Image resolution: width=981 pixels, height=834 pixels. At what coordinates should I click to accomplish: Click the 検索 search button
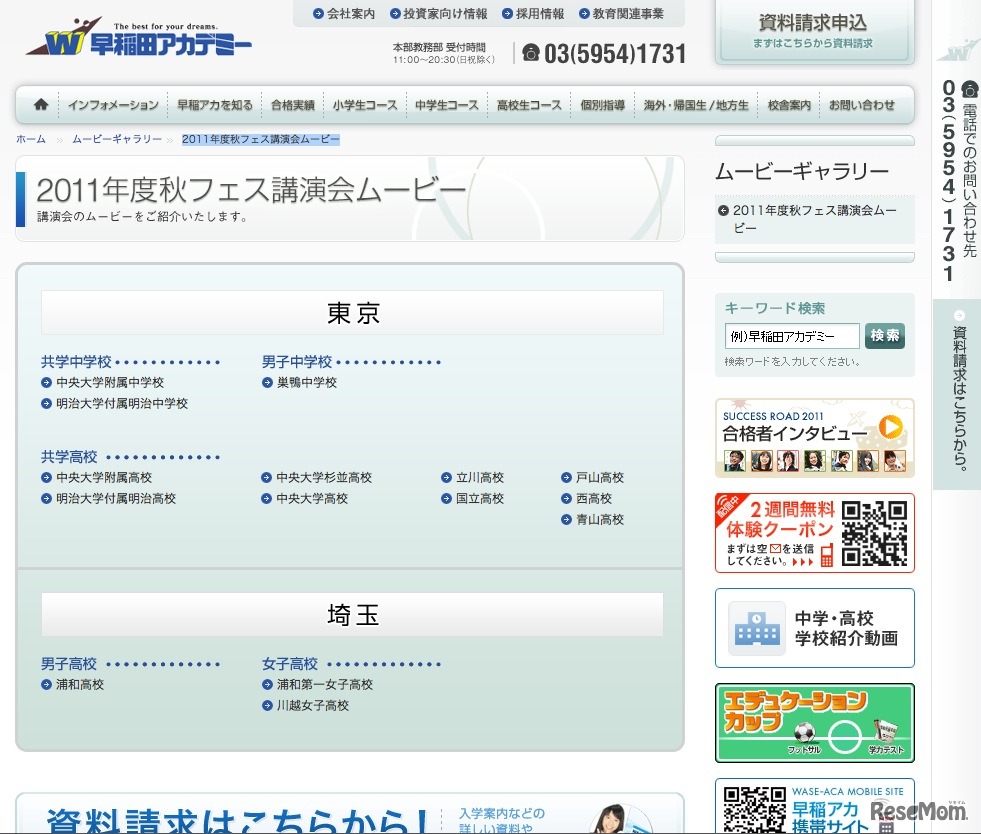[884, 336]
